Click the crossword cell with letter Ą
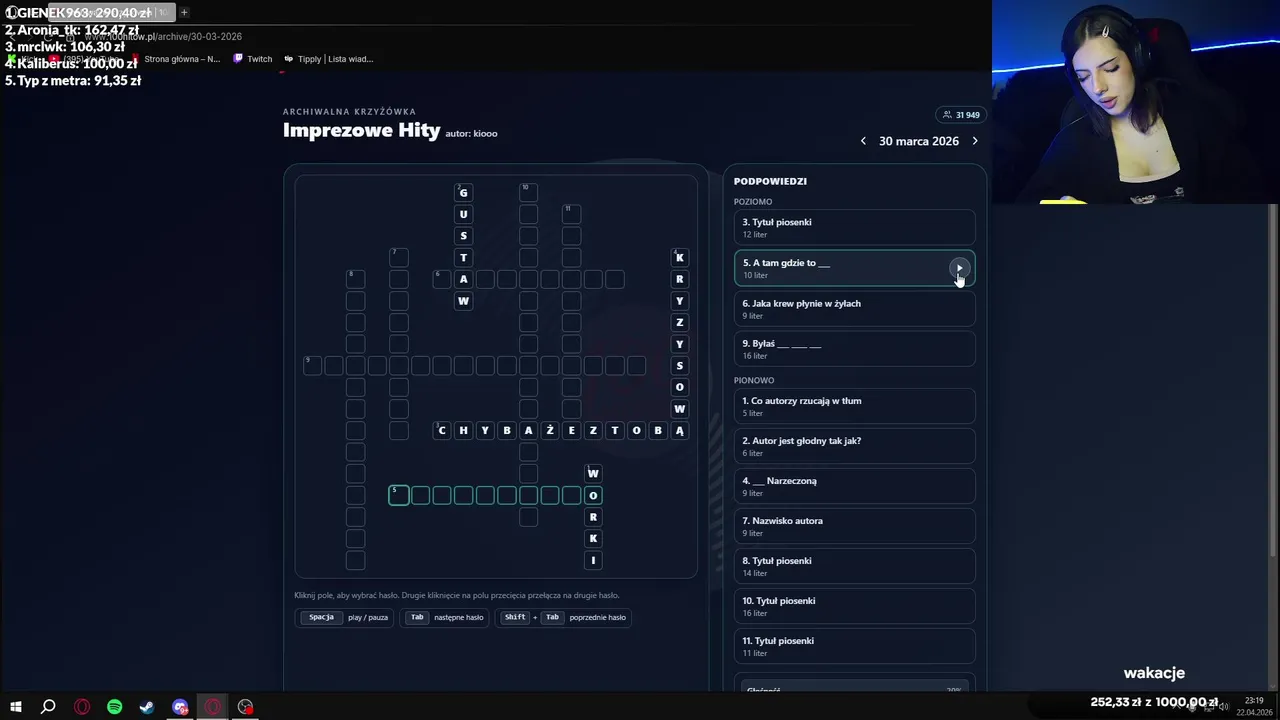Image resolution: width=1280 pixels, height=720 pixels. click(680, 430)
